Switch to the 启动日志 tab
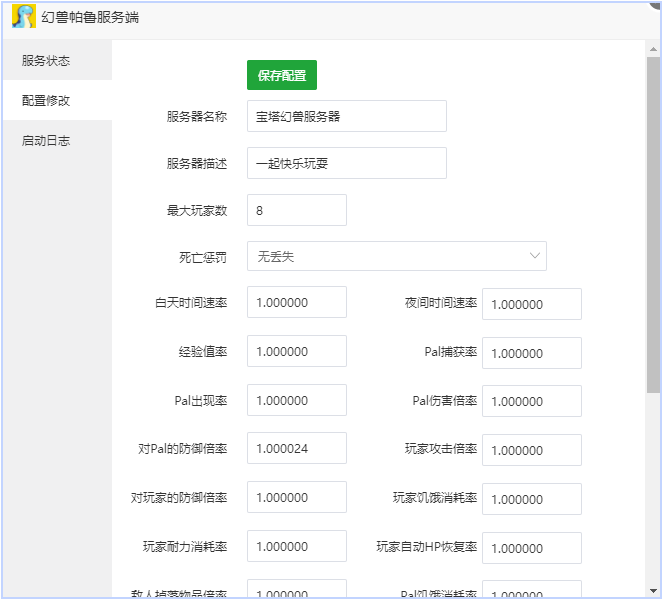Image resolution: width=662 pixels, height=604 pixels. [x=57, y=141]
